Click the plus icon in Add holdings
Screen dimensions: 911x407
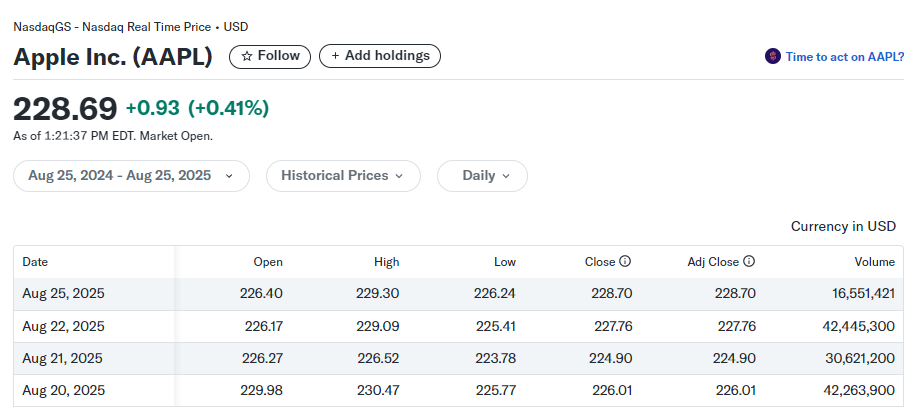[335, 56]
